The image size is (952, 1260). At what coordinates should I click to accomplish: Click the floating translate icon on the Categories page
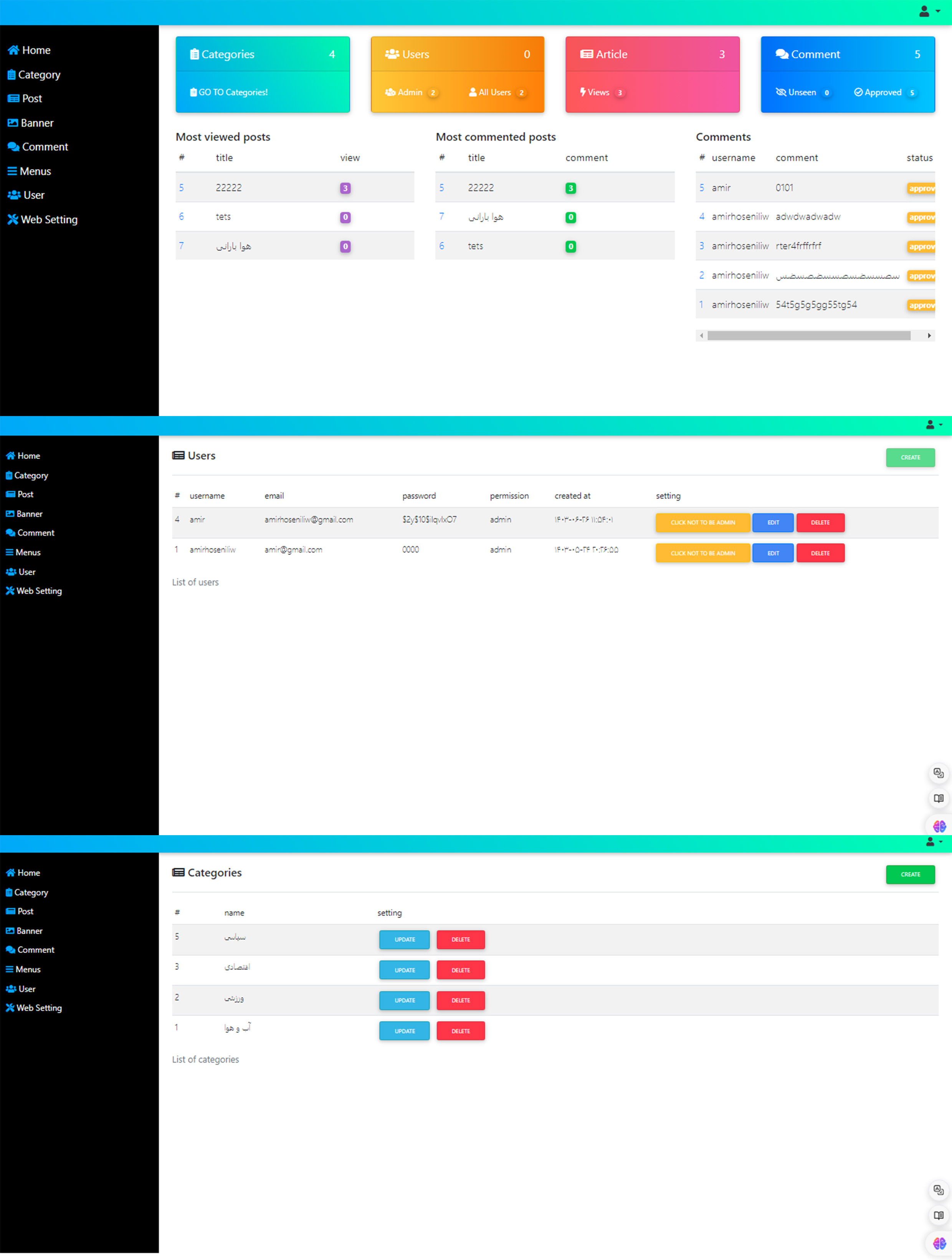939,1190
